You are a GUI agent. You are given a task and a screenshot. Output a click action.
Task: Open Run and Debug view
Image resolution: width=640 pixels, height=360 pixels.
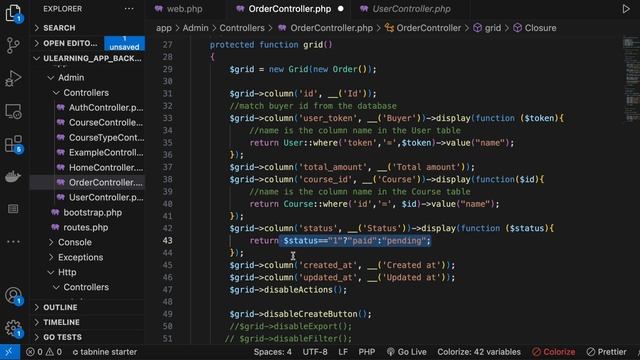click(x=13, y=78)
